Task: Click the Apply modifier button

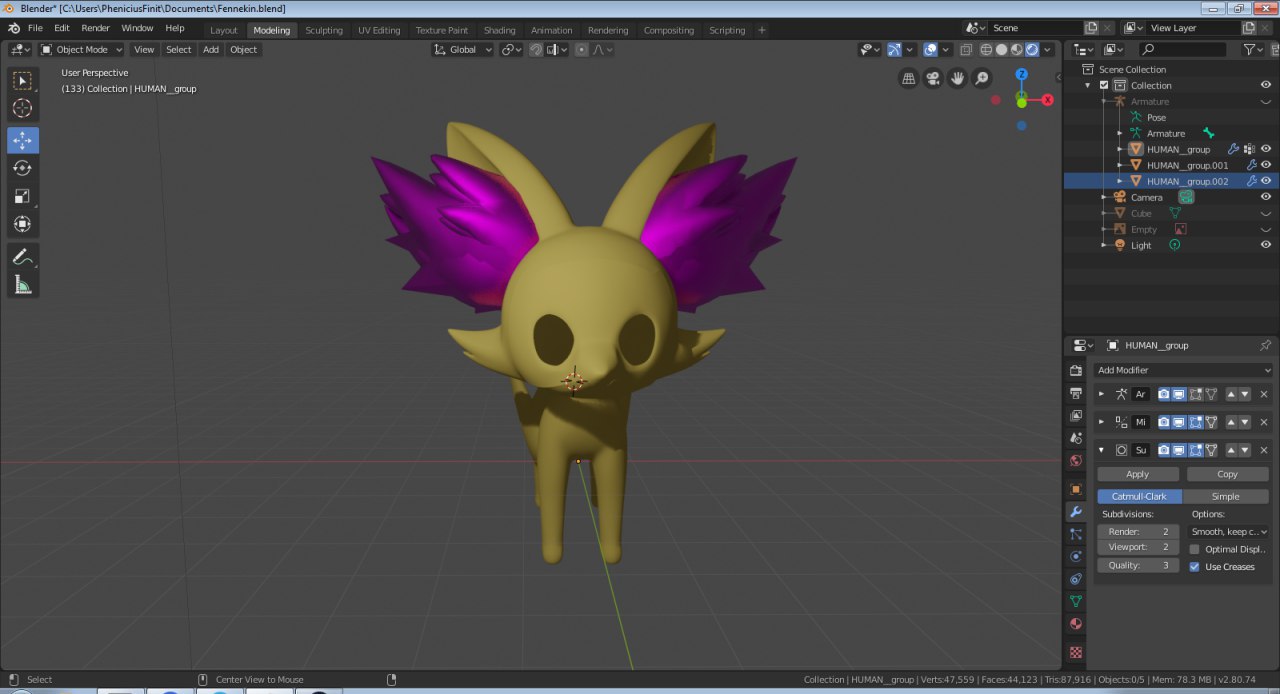Action: tap(1138, 474)
